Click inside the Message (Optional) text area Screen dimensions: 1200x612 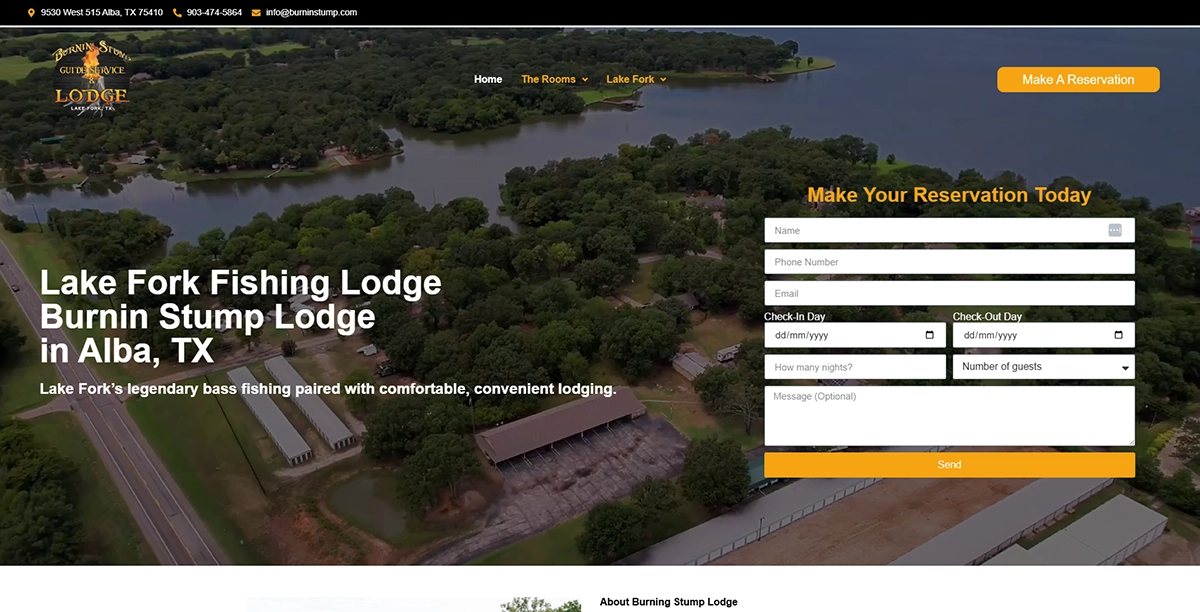tap(950, 416)
